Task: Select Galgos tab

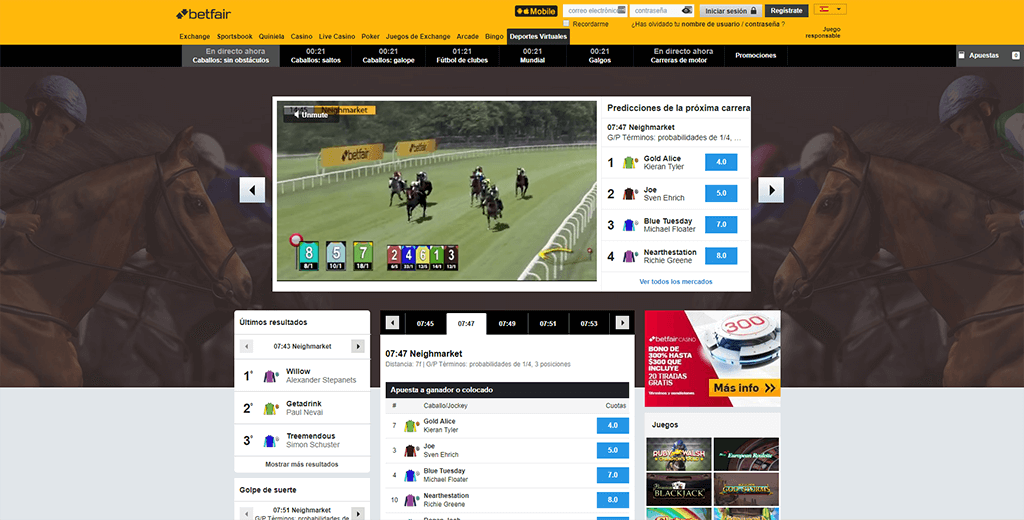Action: point(600,56)
